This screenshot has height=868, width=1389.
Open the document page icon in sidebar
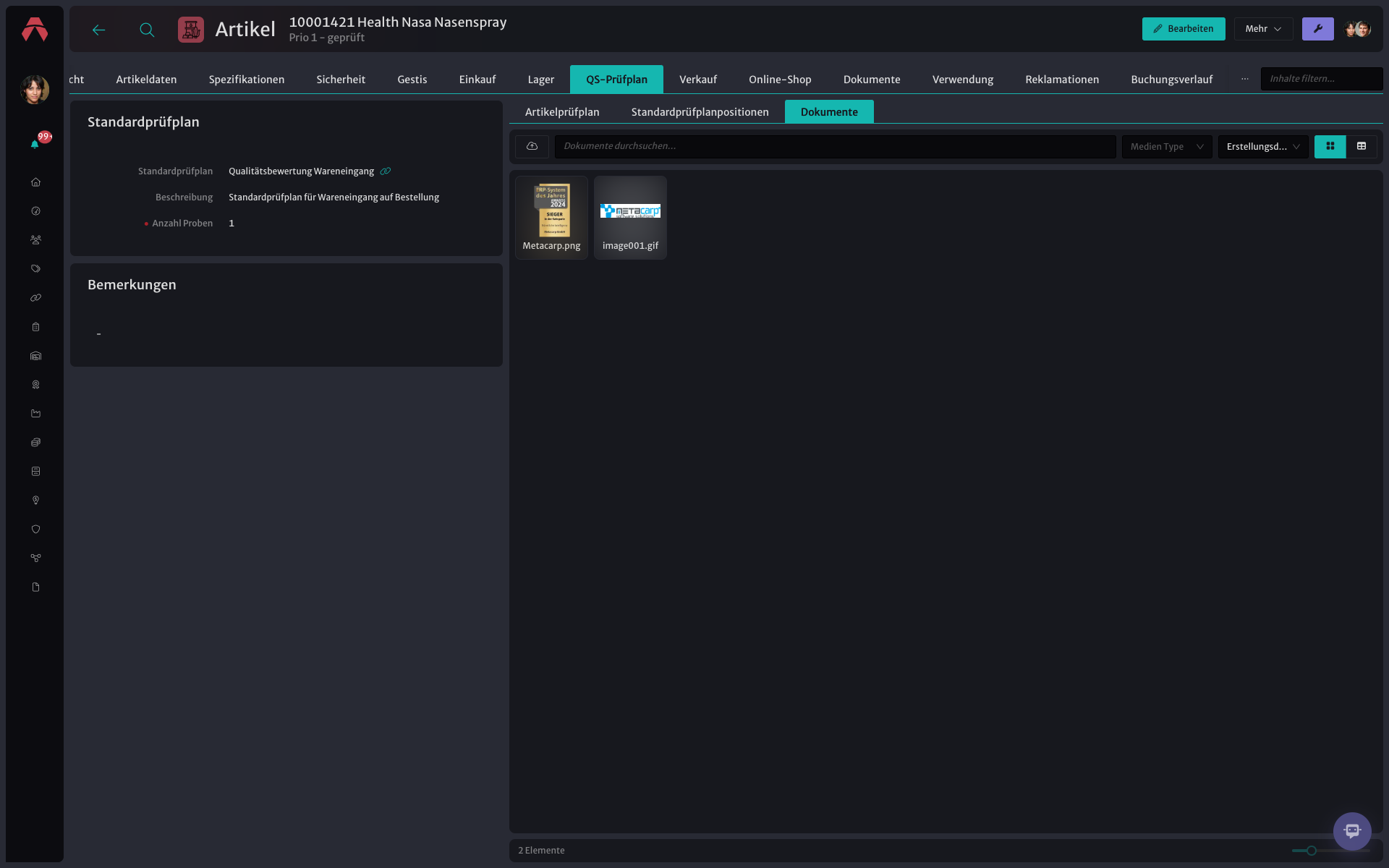pyautogui.click(x=35, y=587)
